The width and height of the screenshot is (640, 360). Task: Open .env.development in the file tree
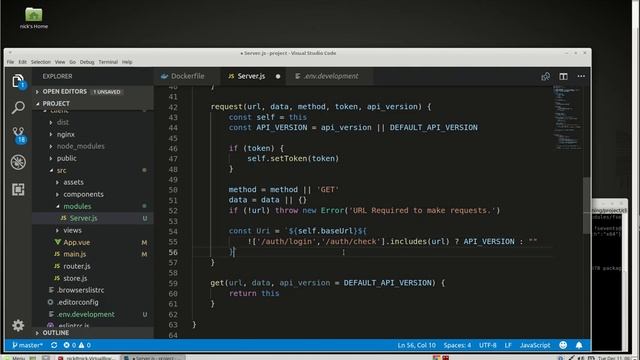coord(93,314)
